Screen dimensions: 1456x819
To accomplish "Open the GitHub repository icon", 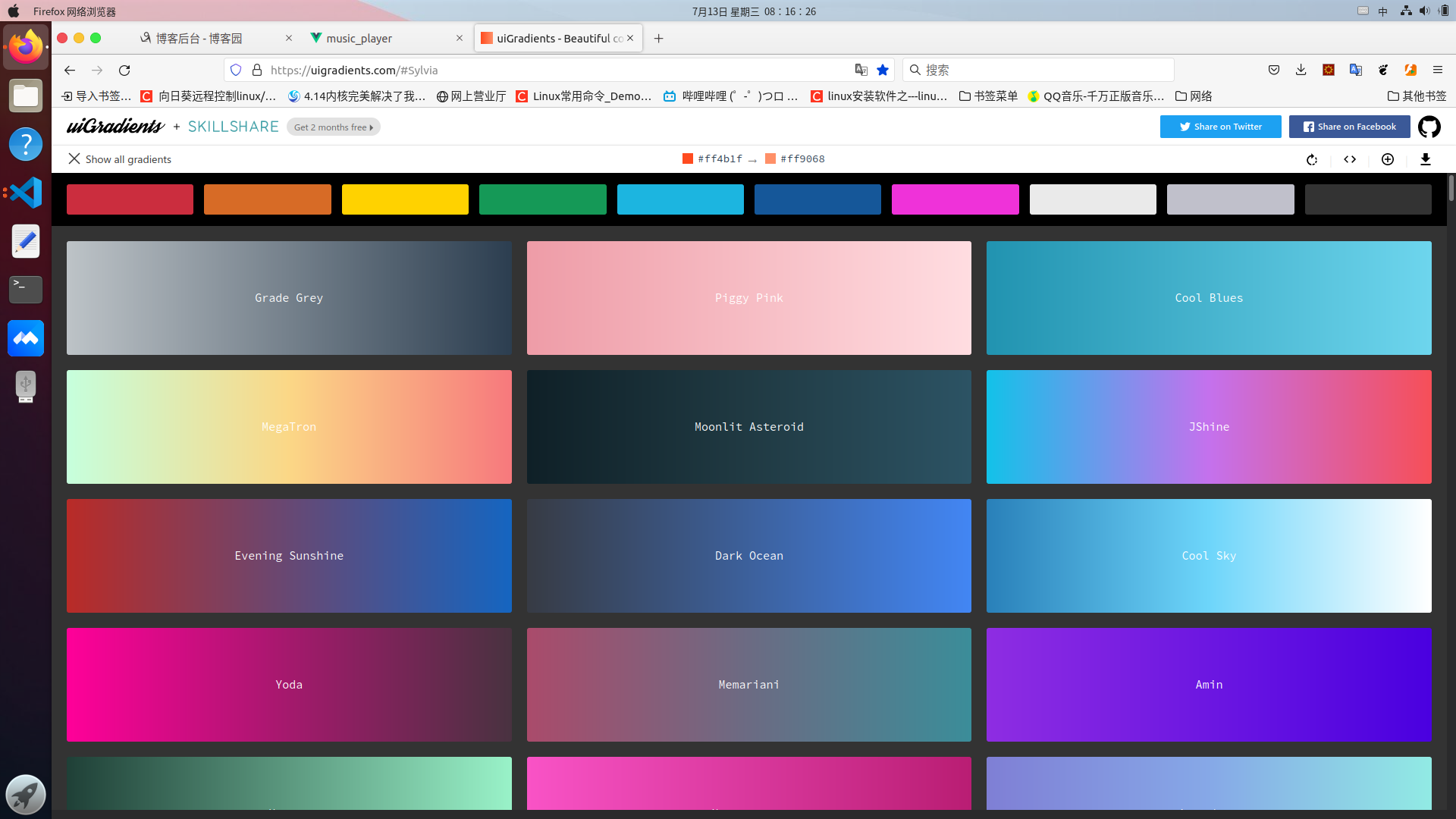I will [1429, 127].
